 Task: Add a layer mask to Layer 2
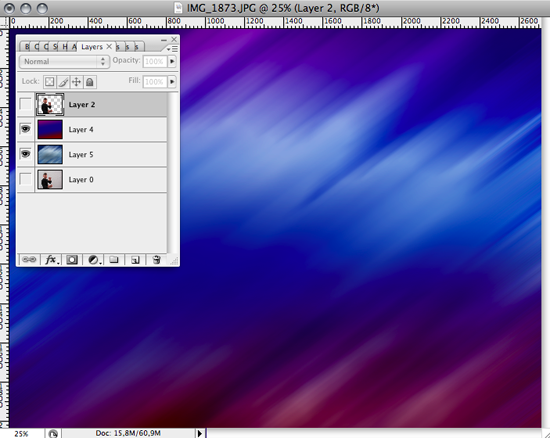click(72, 260)
